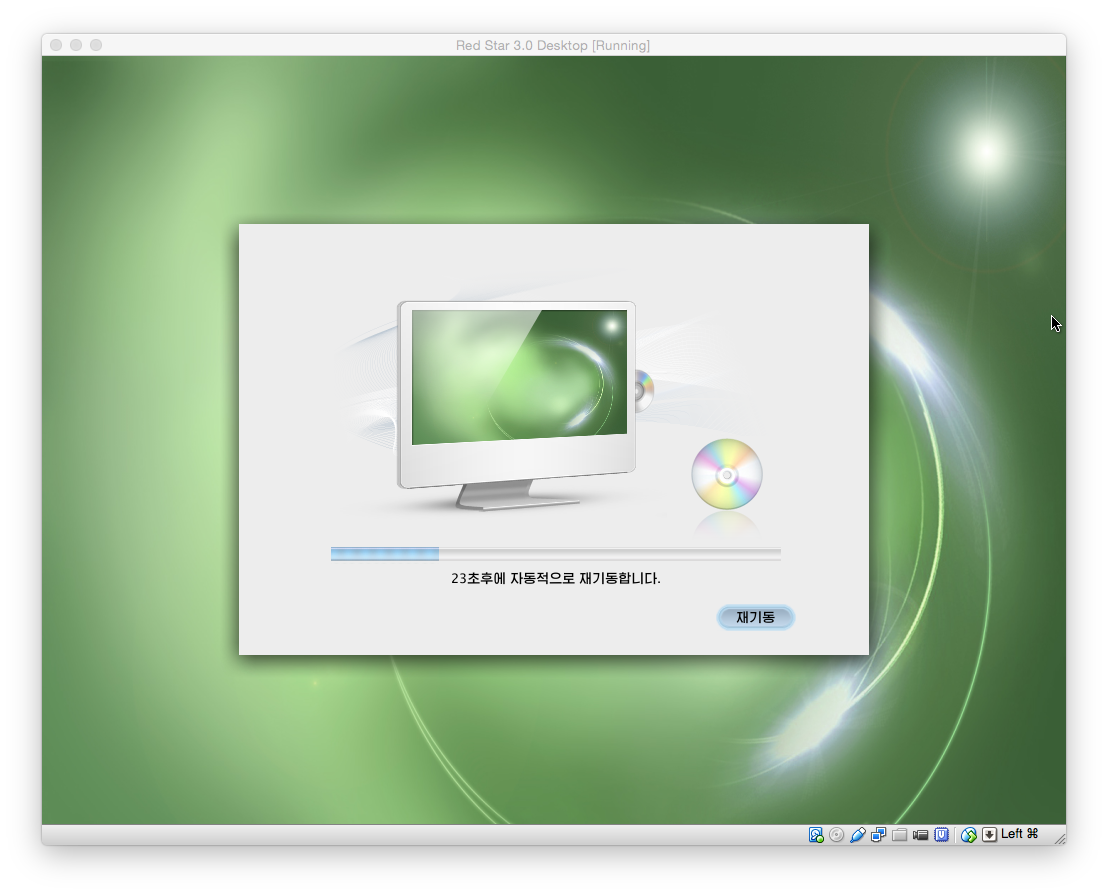Open the optical disc drive status icon
Viewport: 1108px width, 895px height.
(837, 835)
